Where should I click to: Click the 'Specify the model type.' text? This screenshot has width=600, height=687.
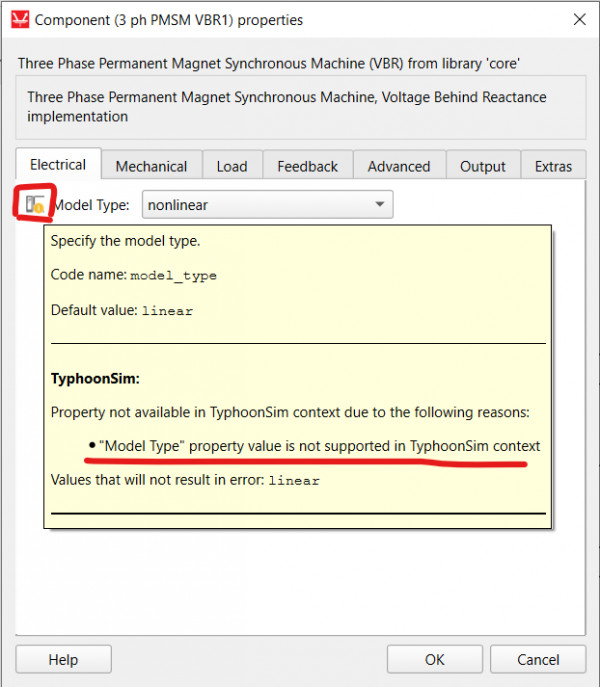coord(125,241)
